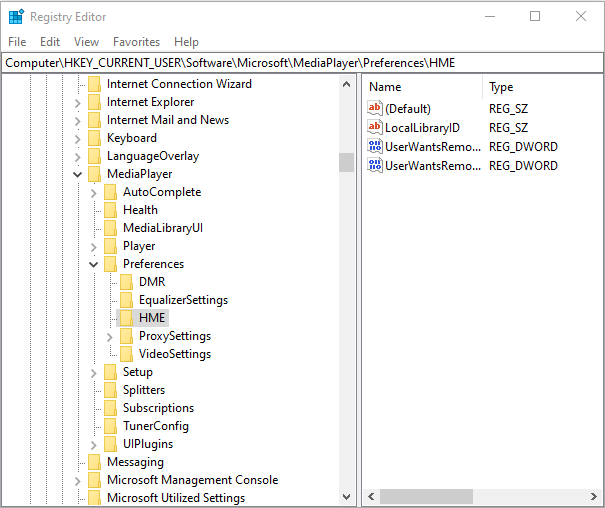Click the Health folder icon
Screen dimensions: 605x508
(x=110, y=210)
